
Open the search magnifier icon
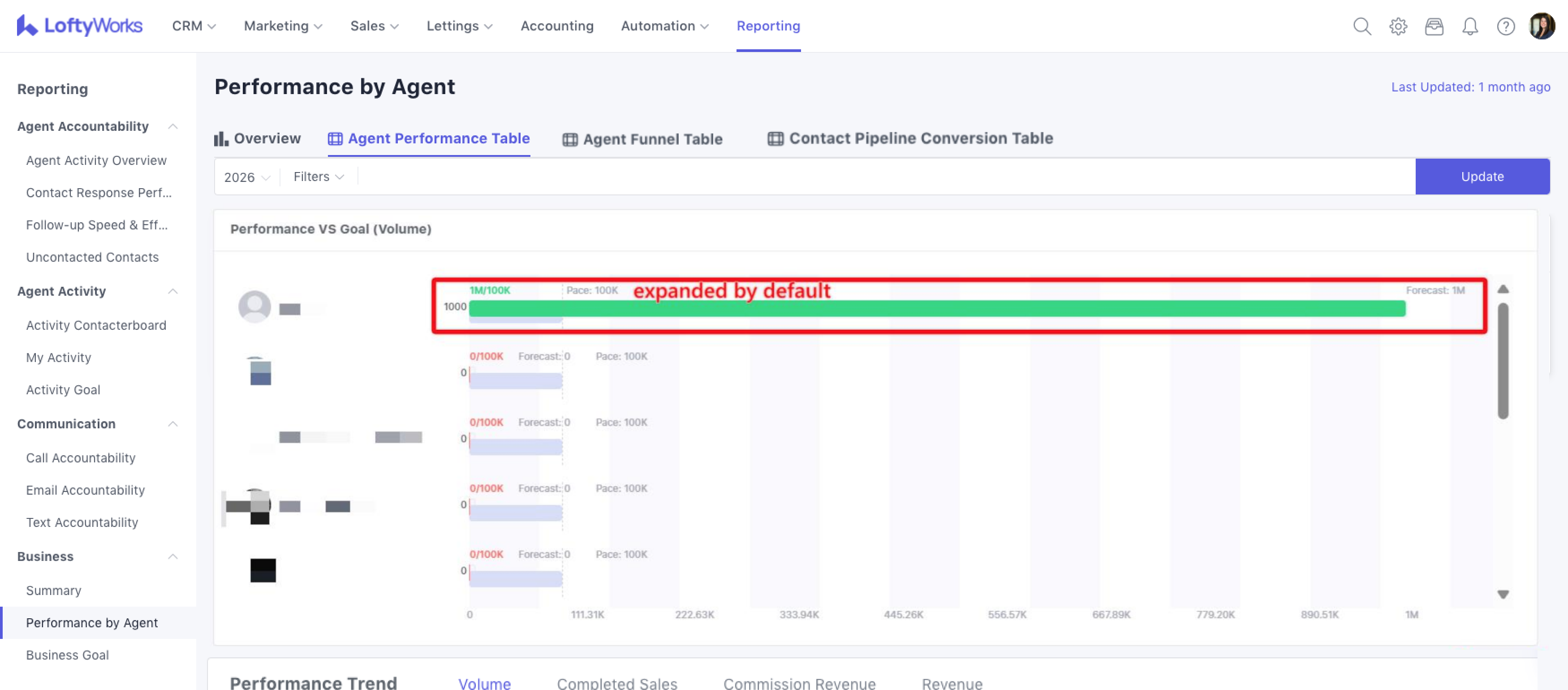[x=1361, y=26]
